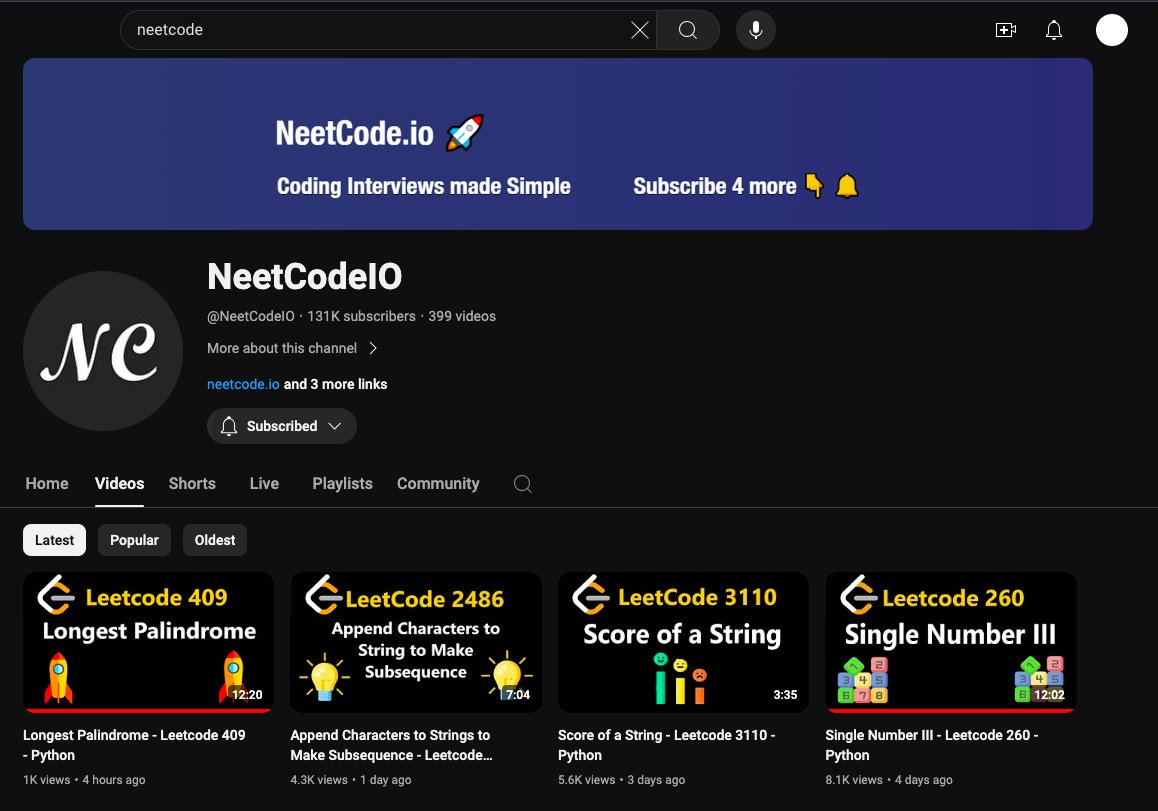Viewport: 1158px width, 811px height.
Task: Open title Single Number III - Leetcode 260
Action: tap(931, 745)
